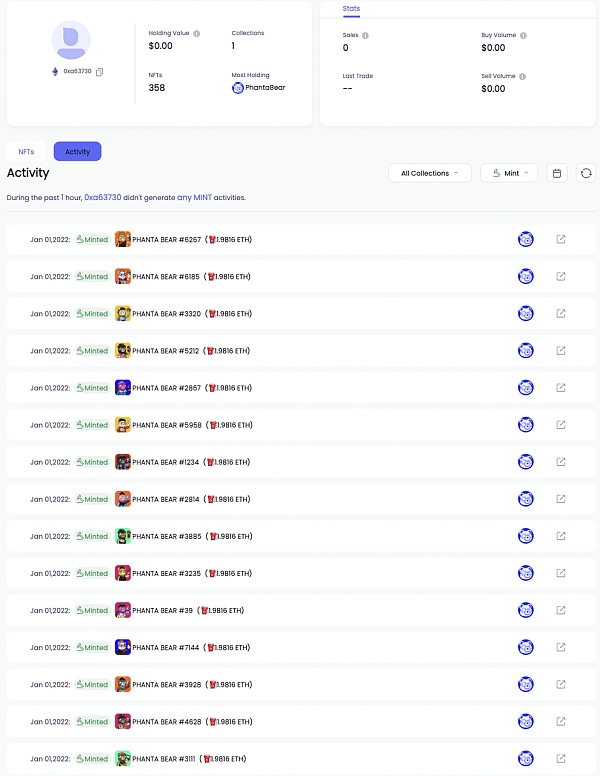Open the Mint activity type dropdown
This screenshot has width=600, height=776.
point(509,173)
